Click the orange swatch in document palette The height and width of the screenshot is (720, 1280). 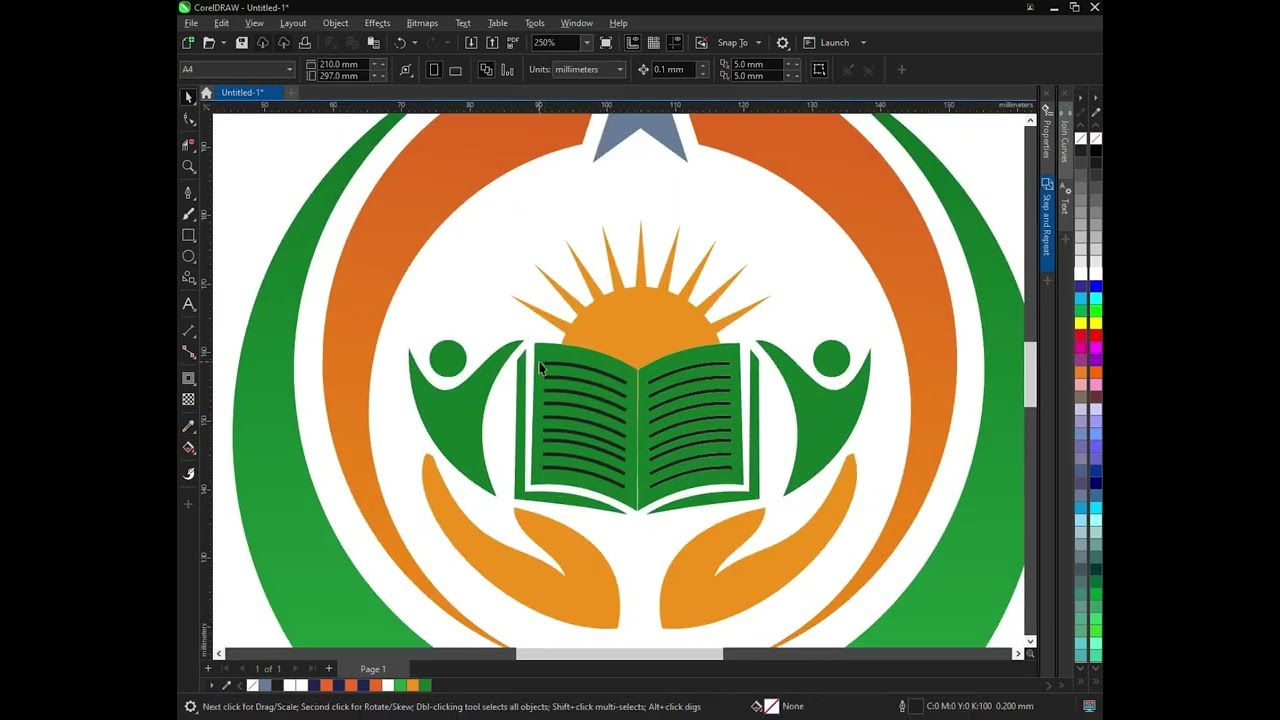tap(413, 686)
